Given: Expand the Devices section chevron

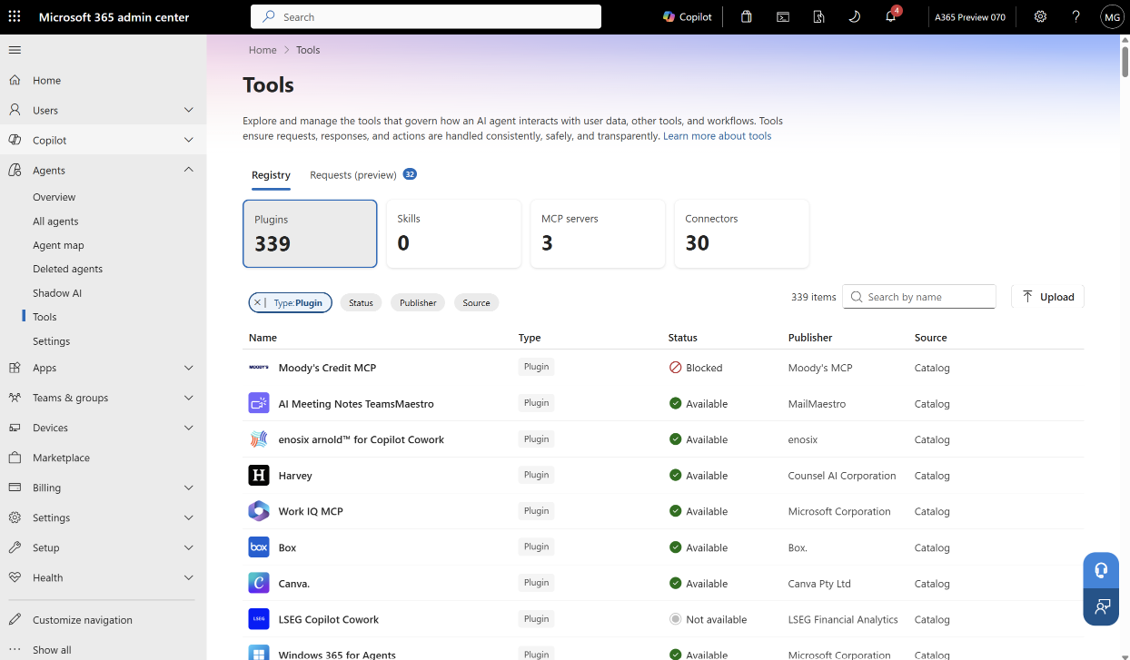Looking at the screenshot, I should coord(189,428).
